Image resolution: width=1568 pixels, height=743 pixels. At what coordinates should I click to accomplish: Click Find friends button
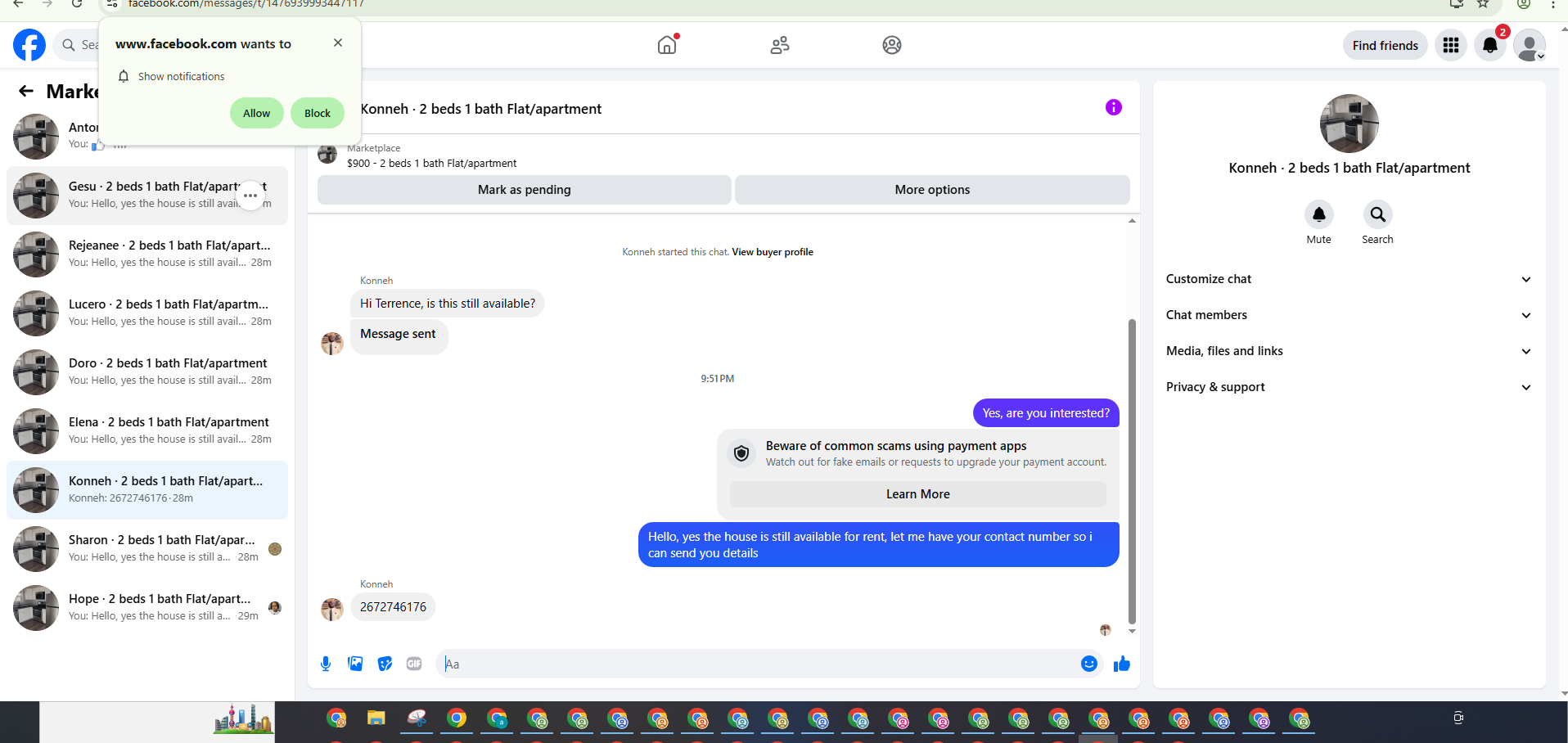tap(1386, 45)
